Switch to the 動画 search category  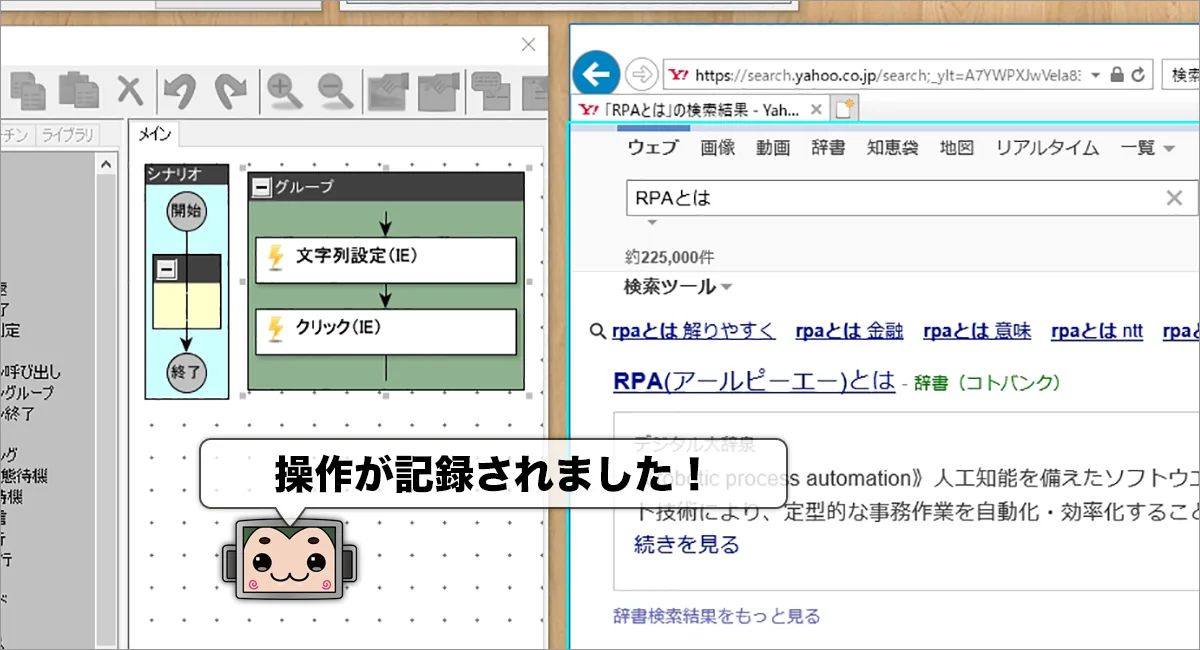click(773, 148)
